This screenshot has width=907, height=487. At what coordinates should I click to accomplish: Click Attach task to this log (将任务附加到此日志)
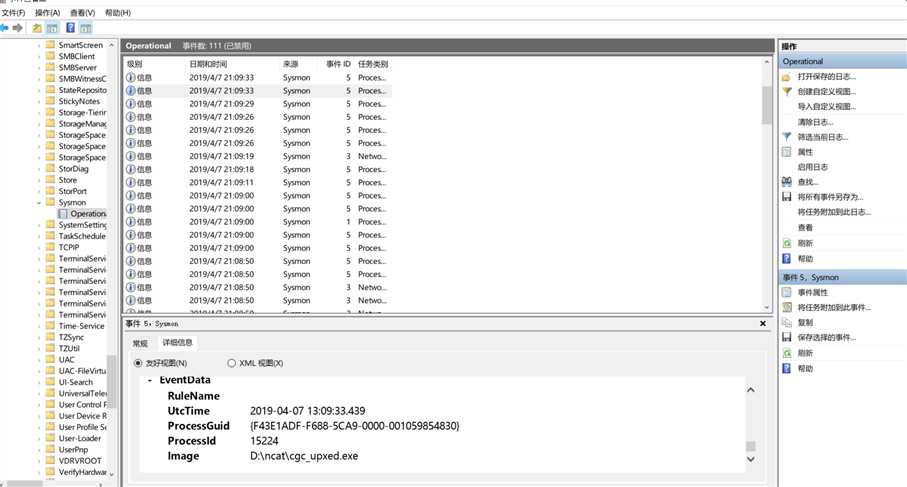pyautogui.click(x=834, y=212)
